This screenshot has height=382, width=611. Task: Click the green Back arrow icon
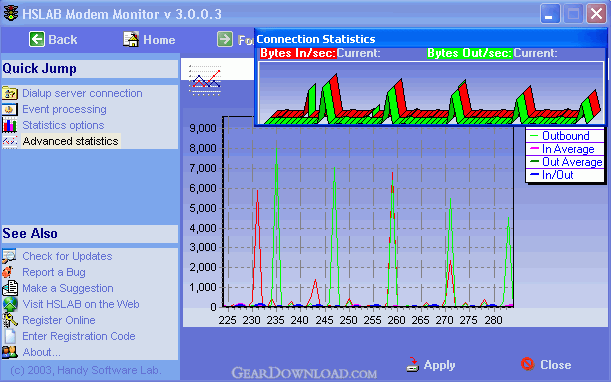[37, 39]
